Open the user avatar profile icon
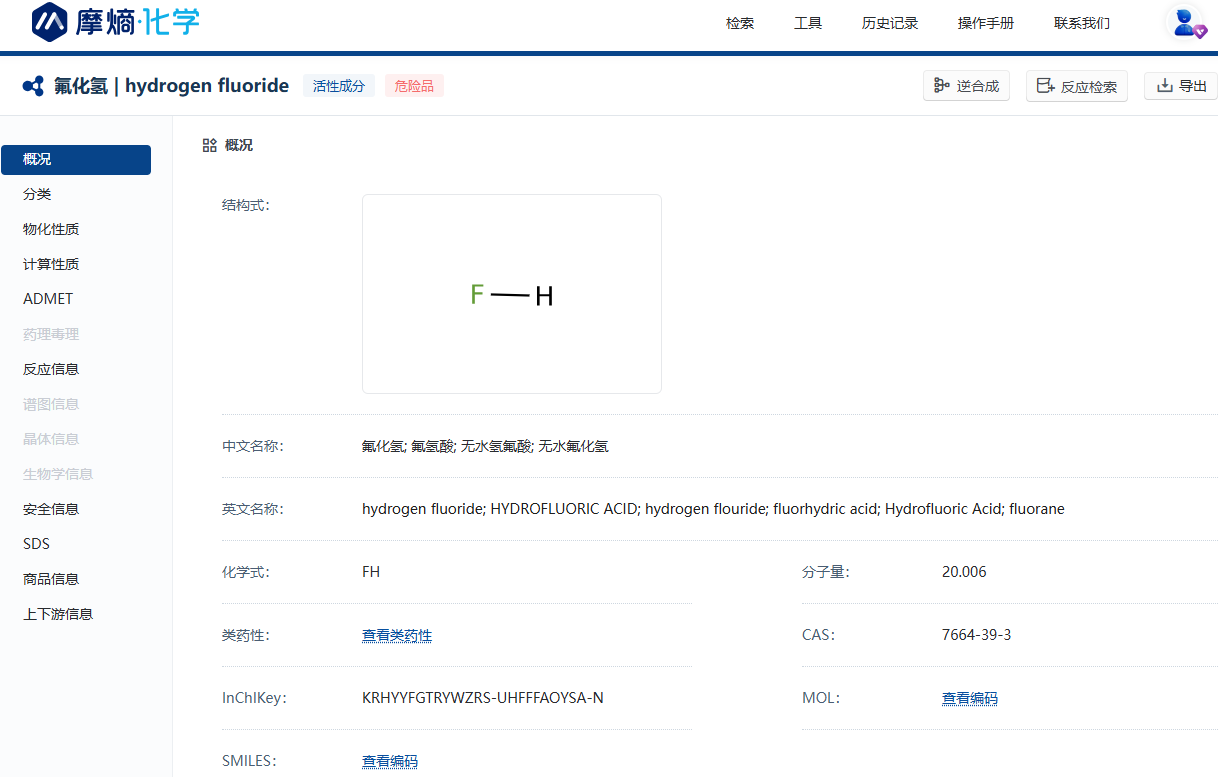The height and width of the screenshot is (777, 1218). [x=1188, y=23]
